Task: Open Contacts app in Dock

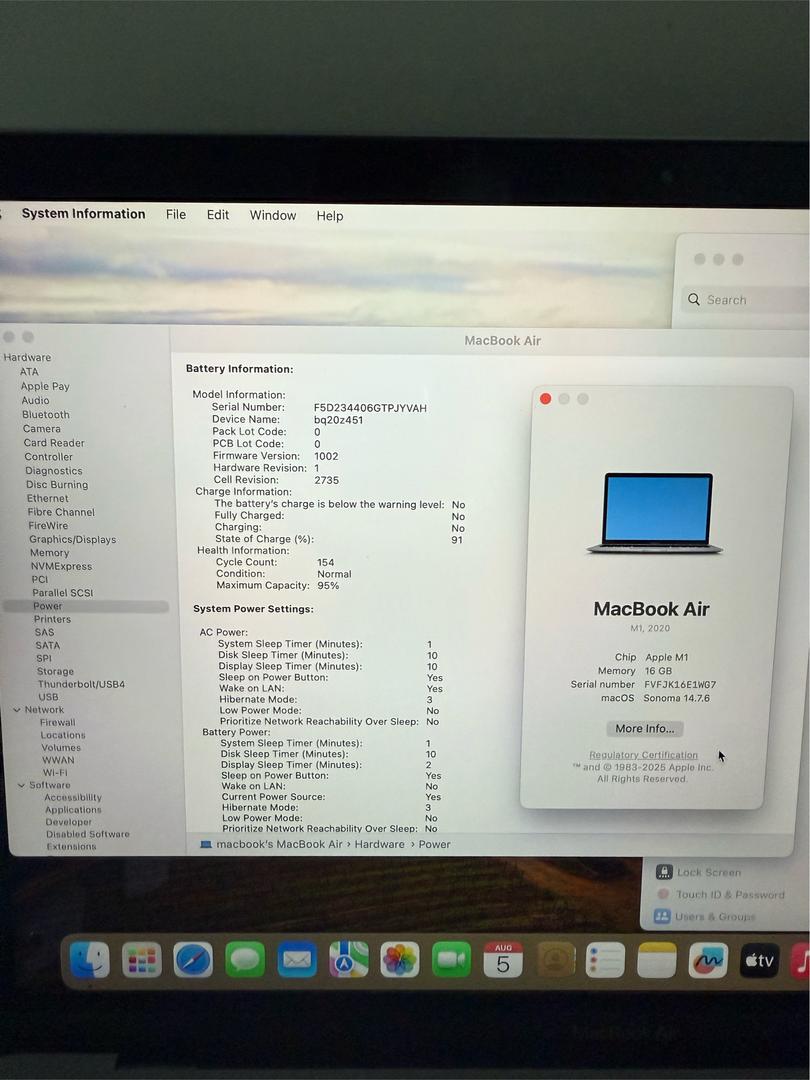Action: [x=555, y=959]
